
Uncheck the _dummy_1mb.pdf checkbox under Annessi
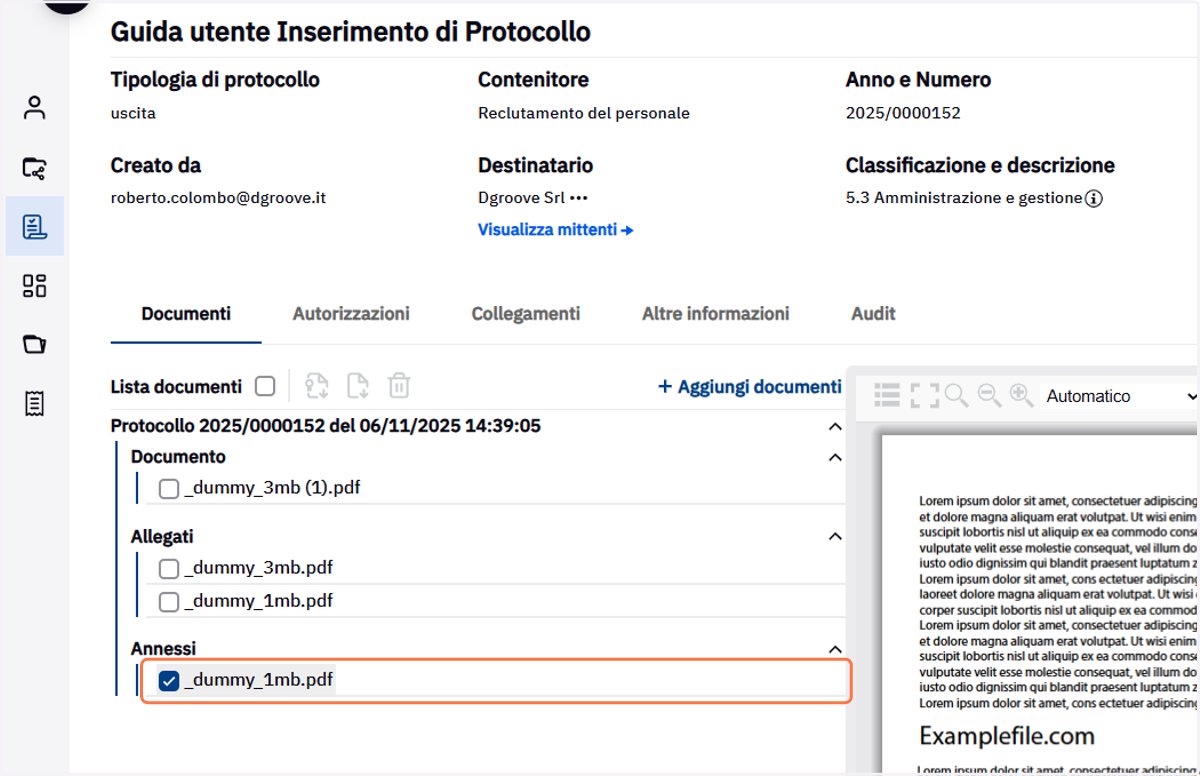tap(169, 682)
